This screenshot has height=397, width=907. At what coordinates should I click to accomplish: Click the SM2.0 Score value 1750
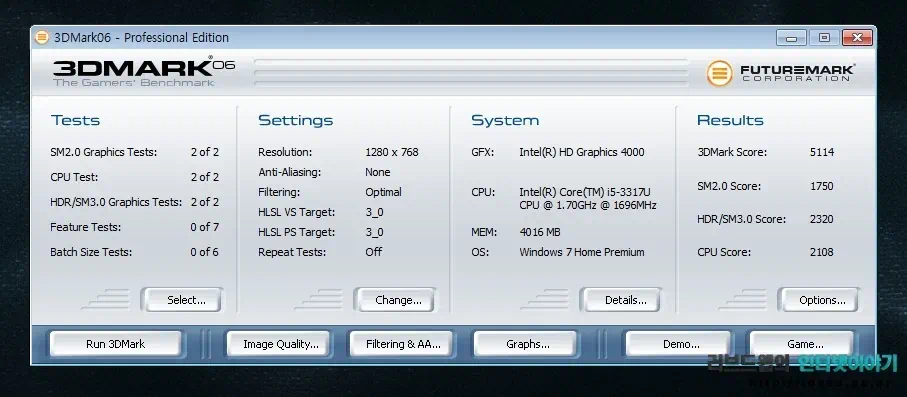(822, 186)
